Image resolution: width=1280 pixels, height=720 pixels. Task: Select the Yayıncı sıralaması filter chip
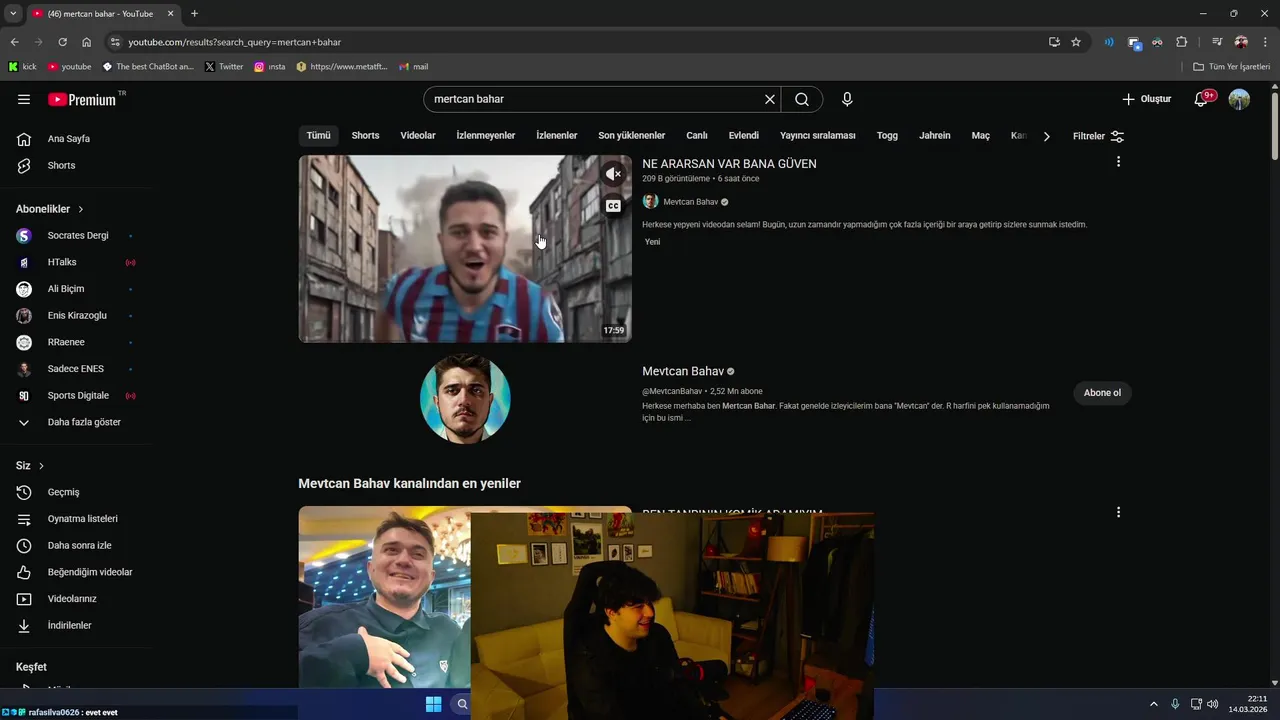[x=818, y=136]
